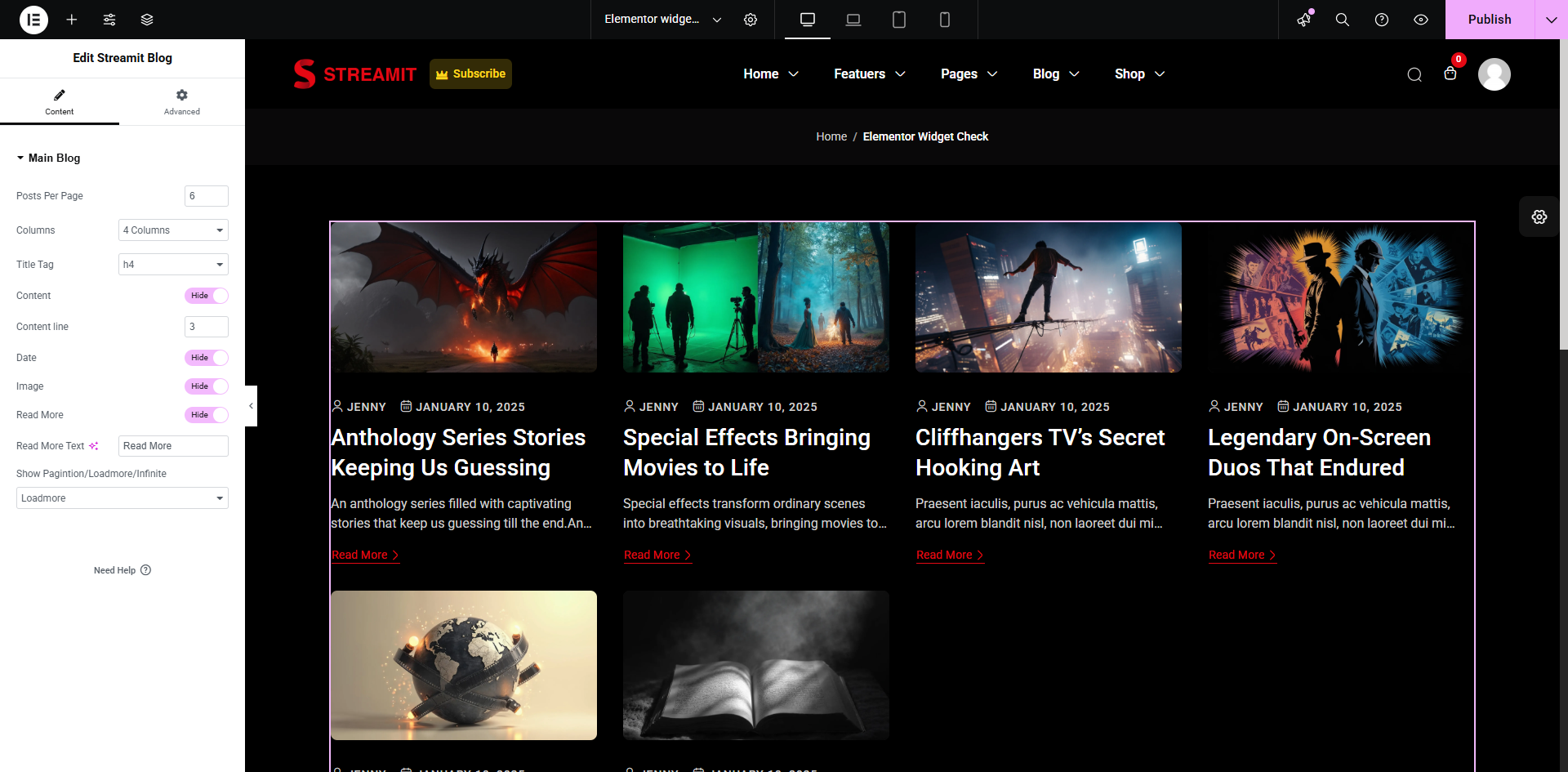Image resolution: width=1568 pixels, height=772 pixels.
Task: Open the dragon post thumbnail
Action: 464,297
